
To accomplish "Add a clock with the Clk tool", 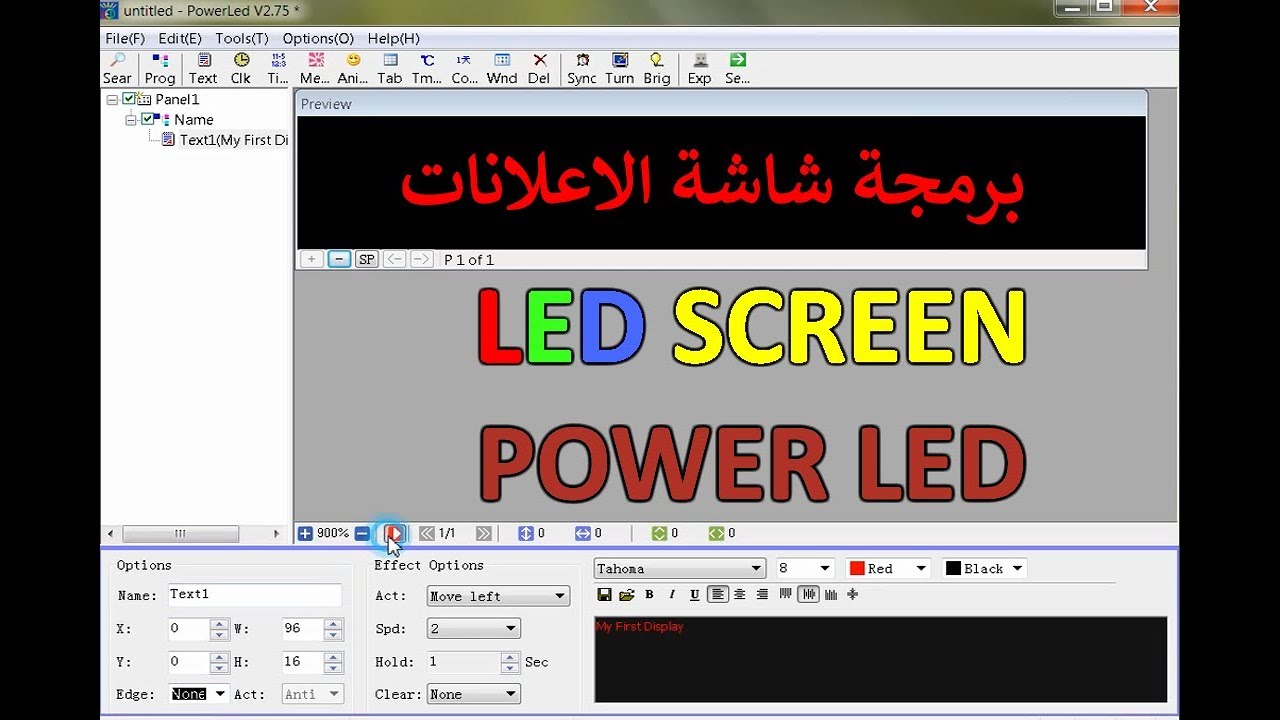I will pyautogui.click(x=241, y=69).
